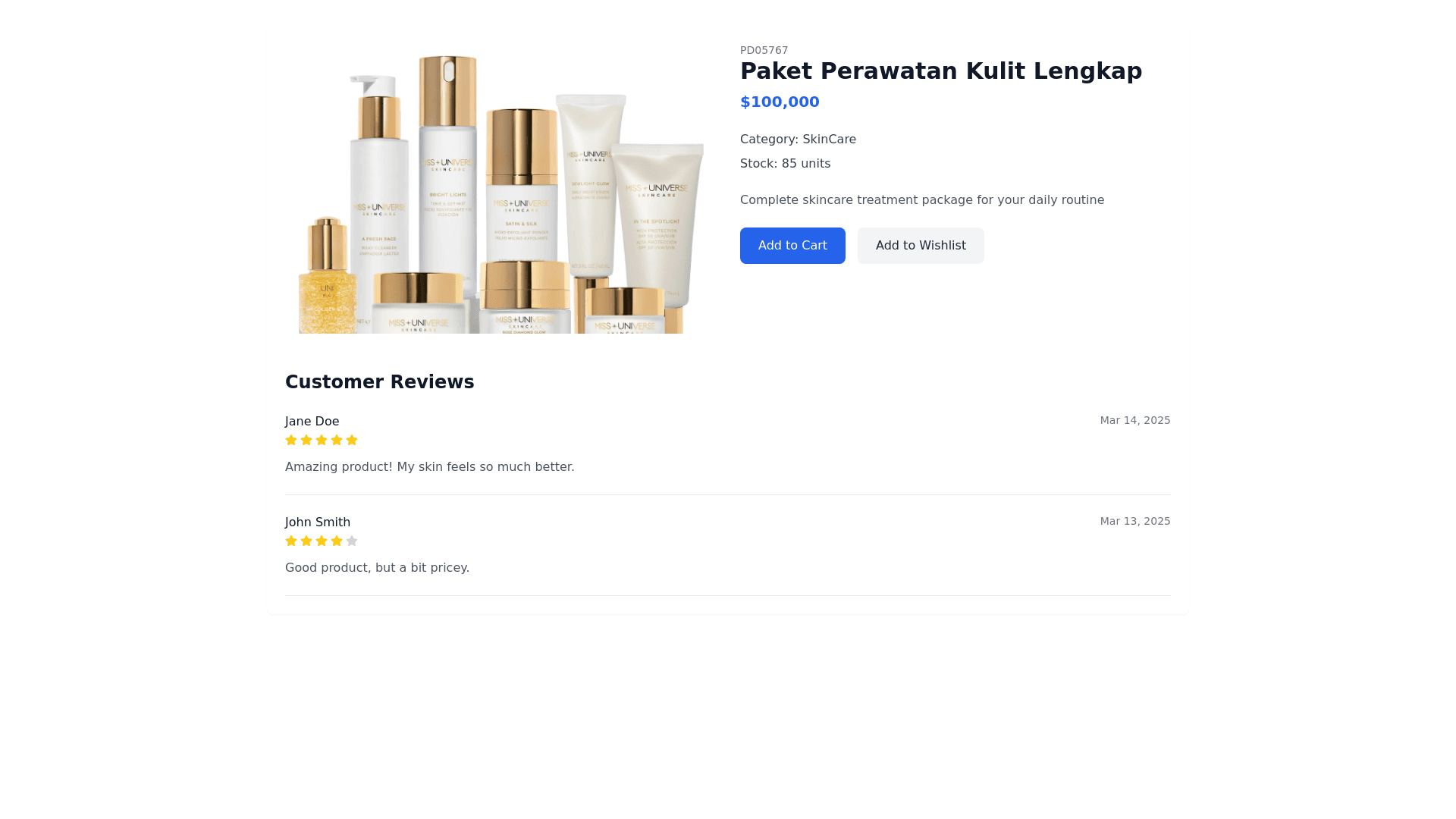Viewport: 1456px width, 819px height.
Task: Select the $100,000 price text
Action: coord(780,102)
